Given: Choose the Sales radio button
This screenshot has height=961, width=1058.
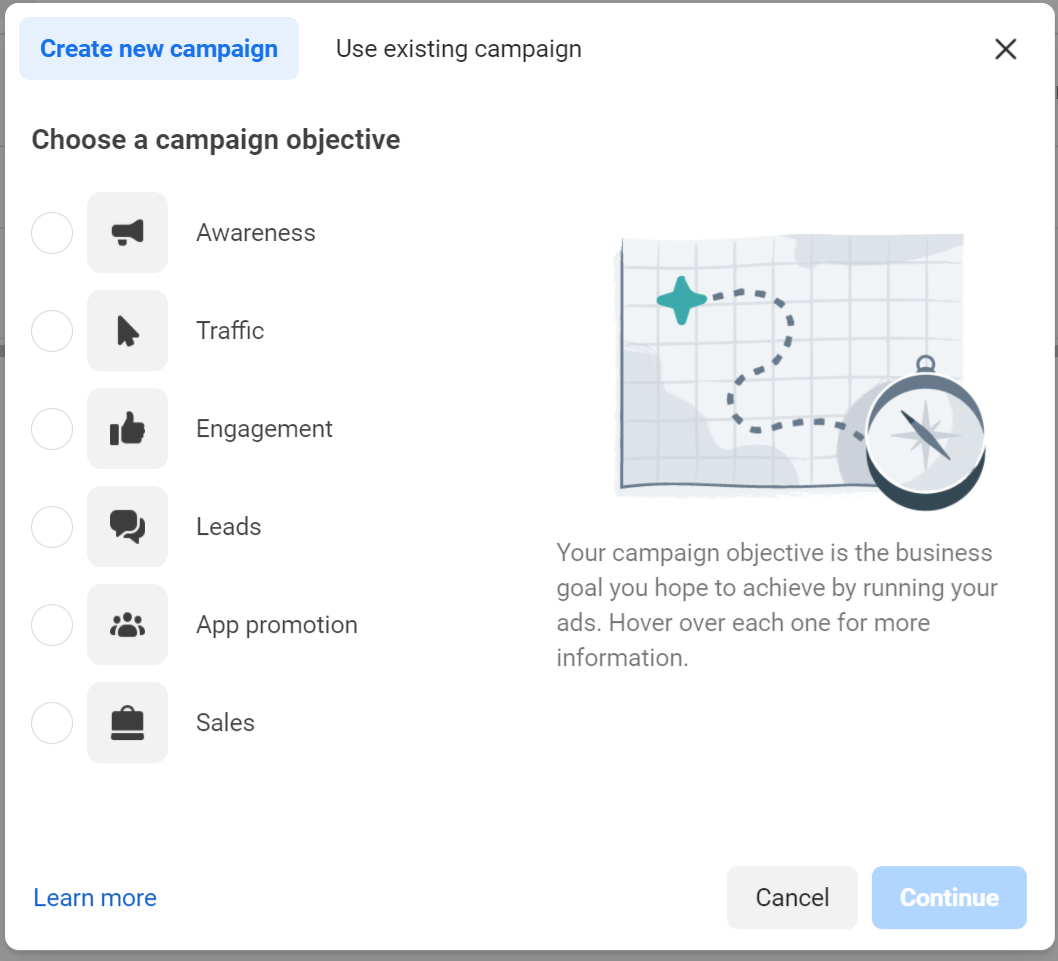Looking at the screenshot, I should (x=52, y=723).
